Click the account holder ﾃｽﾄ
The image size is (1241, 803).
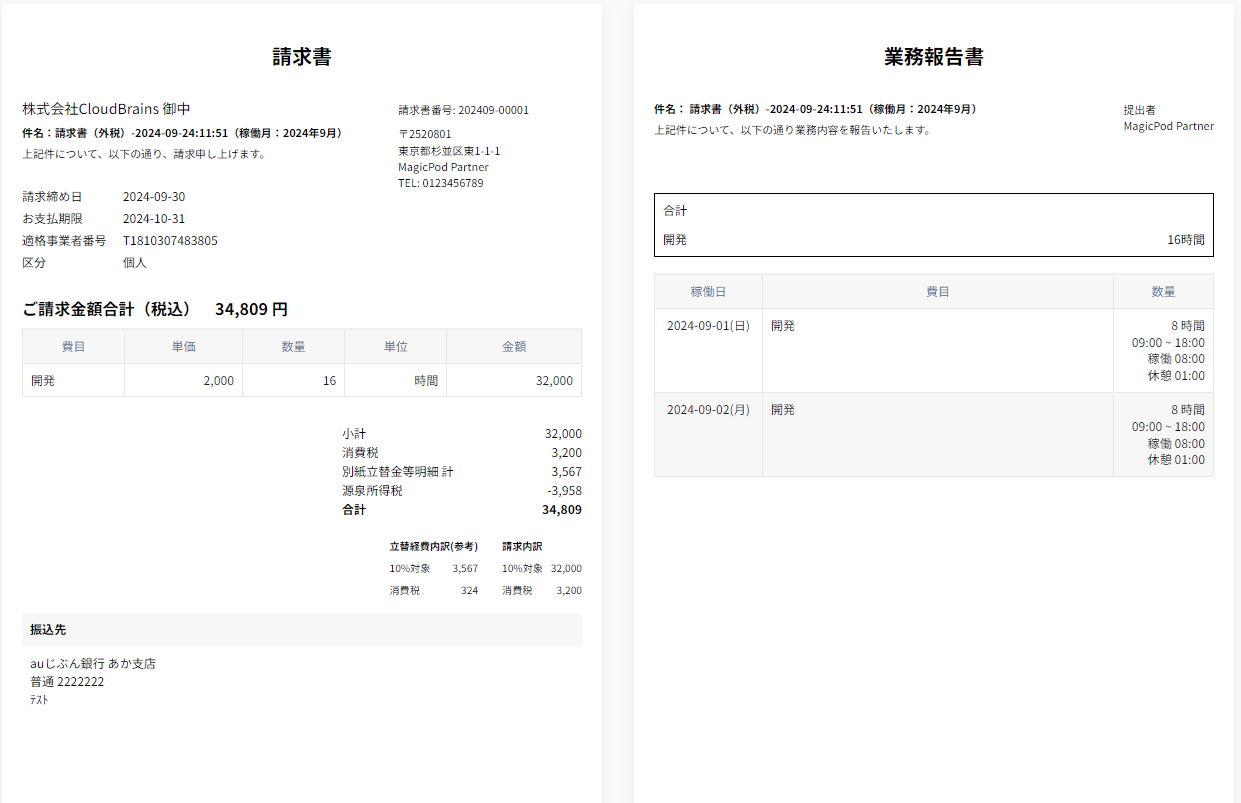point(39,700)
